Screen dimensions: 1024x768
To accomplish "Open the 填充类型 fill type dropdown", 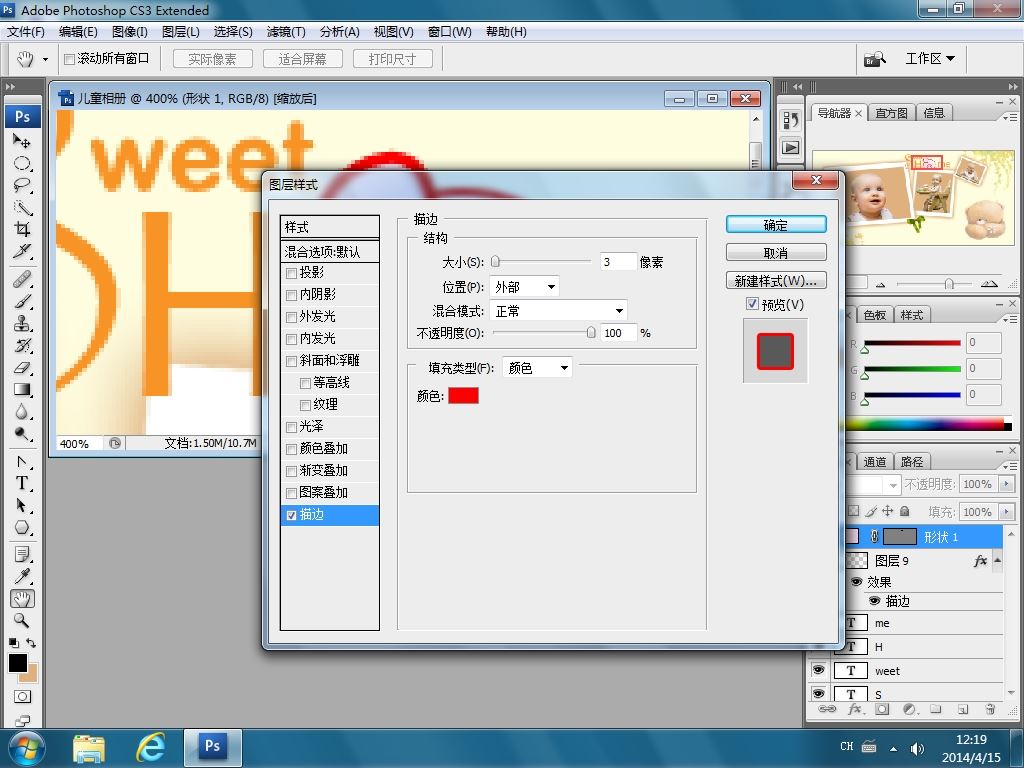I will point(537,368).
